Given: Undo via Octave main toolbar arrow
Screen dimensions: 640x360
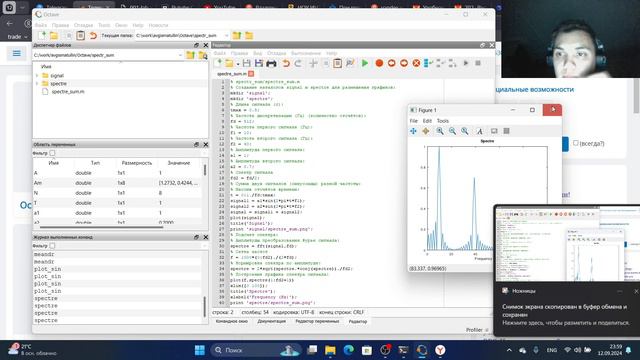Looking at the screenshot, I should point(93,36).
